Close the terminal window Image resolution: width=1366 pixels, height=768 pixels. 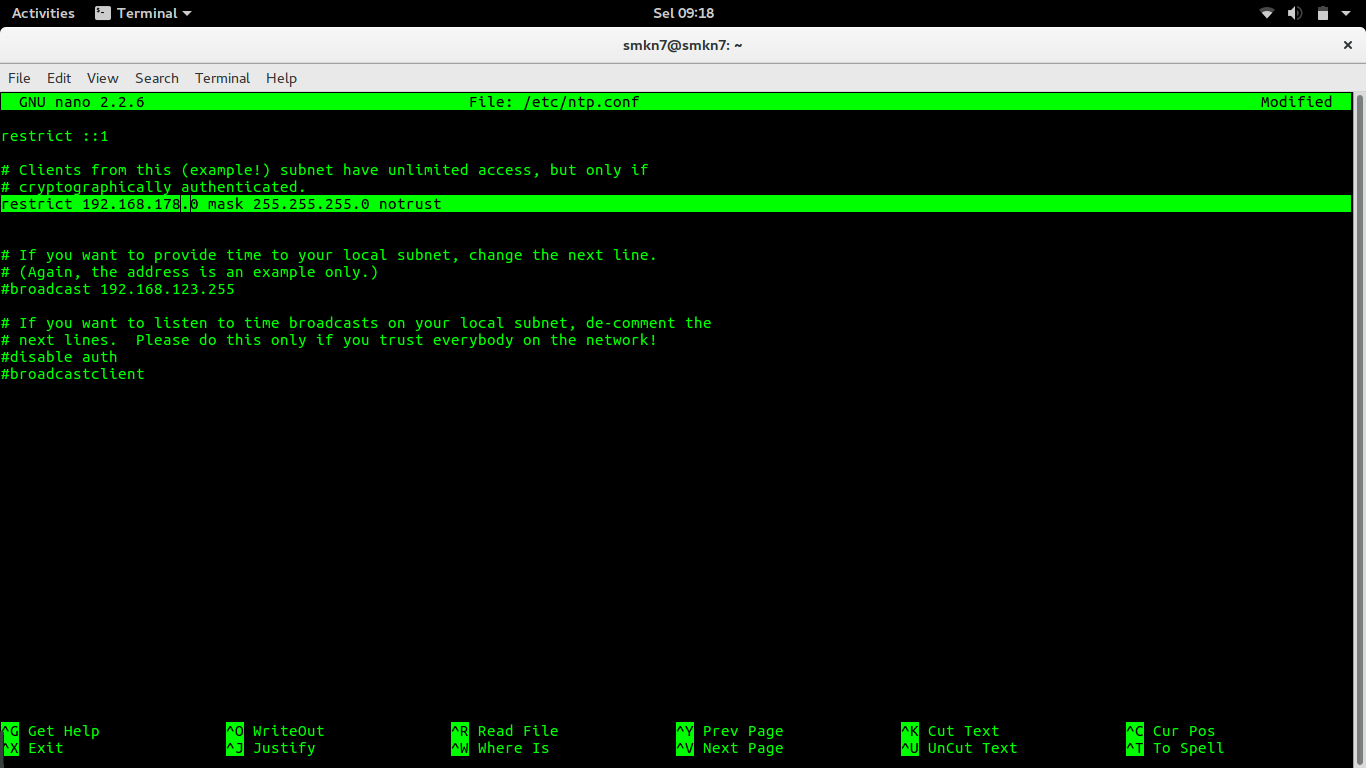coord(1347,45)
